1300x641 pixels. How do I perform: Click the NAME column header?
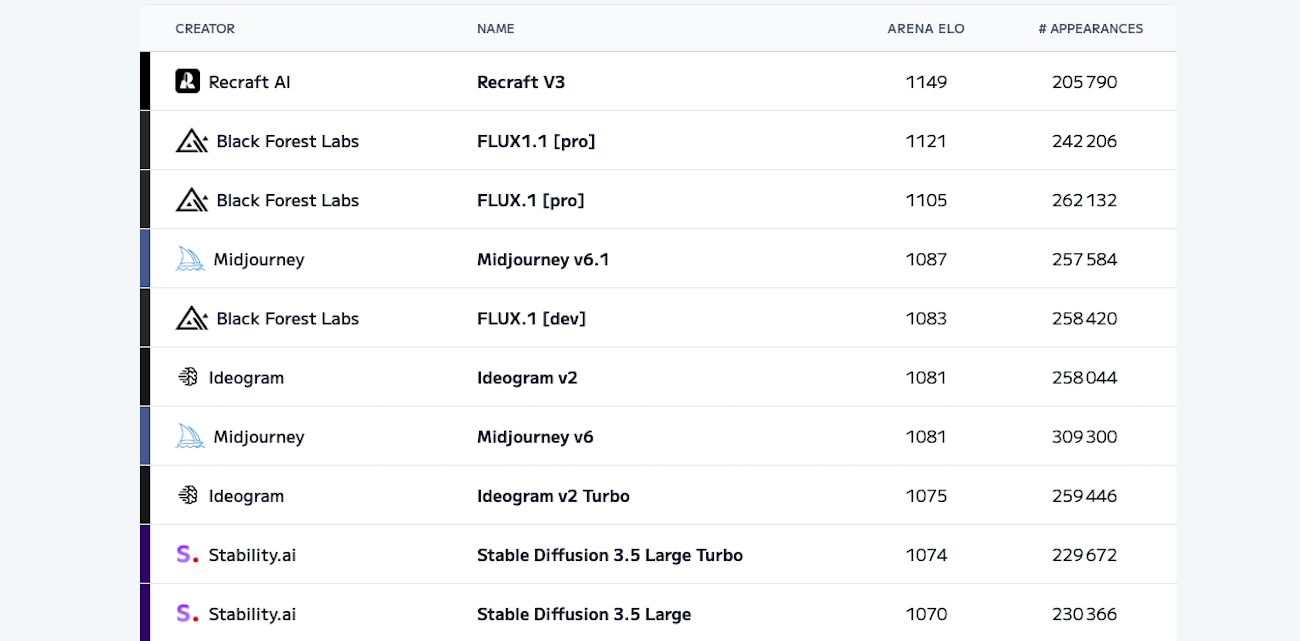[496, 29]
